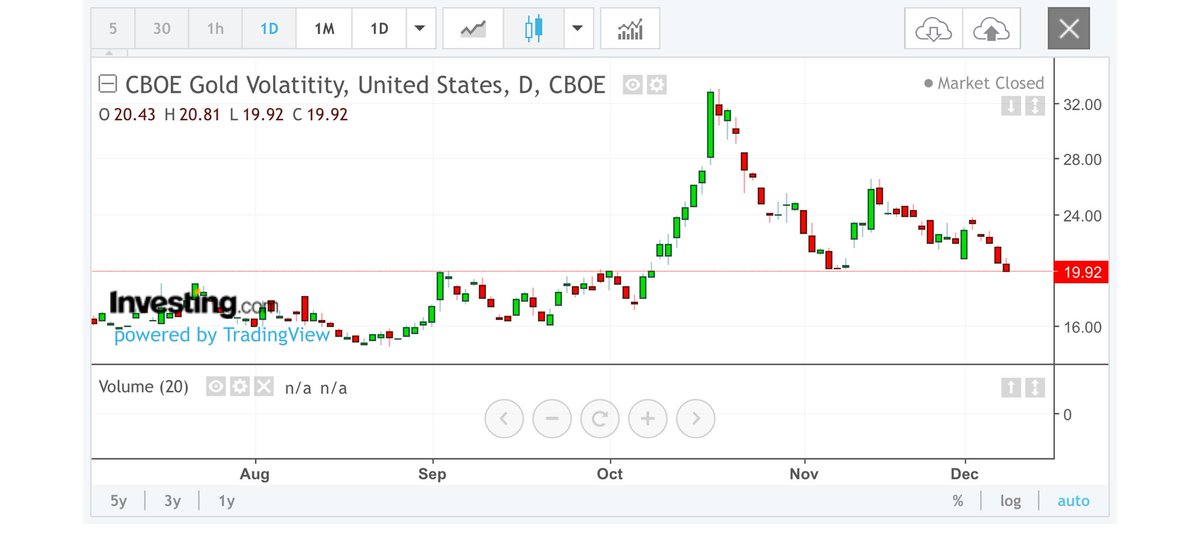Image resolution: width=1200 pixels, height=554 pixels.
Task: Toggle percent scale mode
Action: 958,501
